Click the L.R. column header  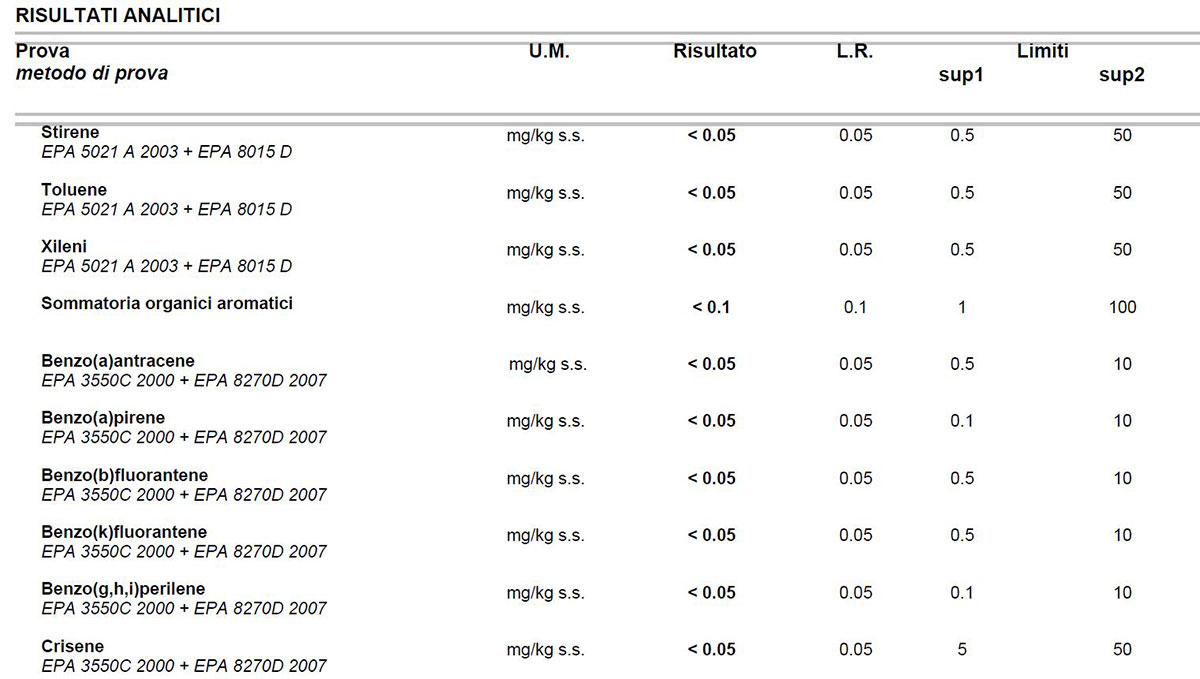[855, 51]
